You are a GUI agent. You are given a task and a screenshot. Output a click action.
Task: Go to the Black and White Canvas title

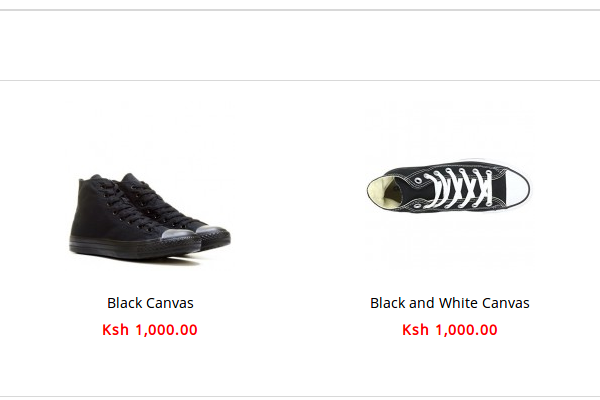(449, 302)
